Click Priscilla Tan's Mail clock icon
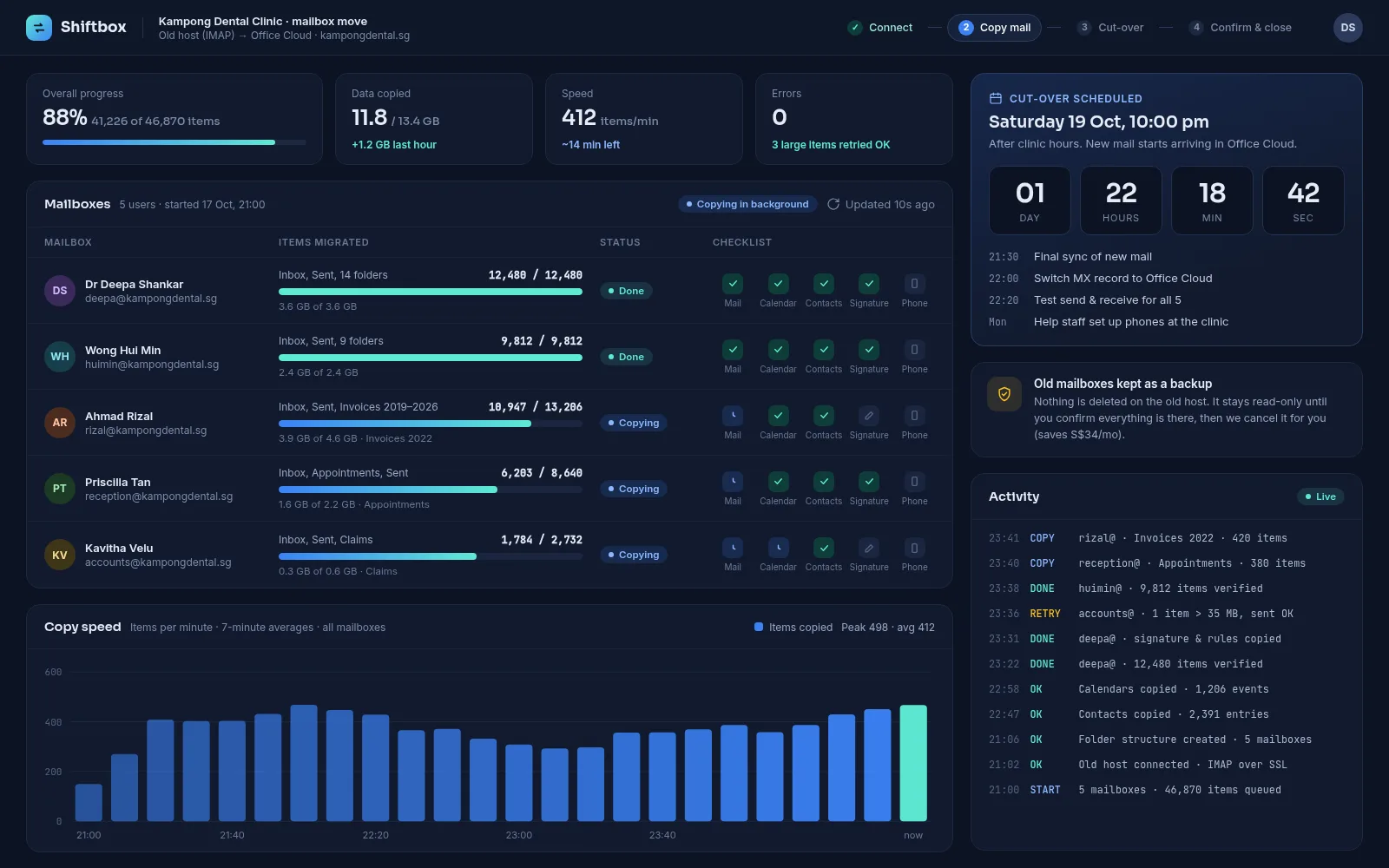The height and width of the screenshot is (868, 1389). tap(733, 481)
